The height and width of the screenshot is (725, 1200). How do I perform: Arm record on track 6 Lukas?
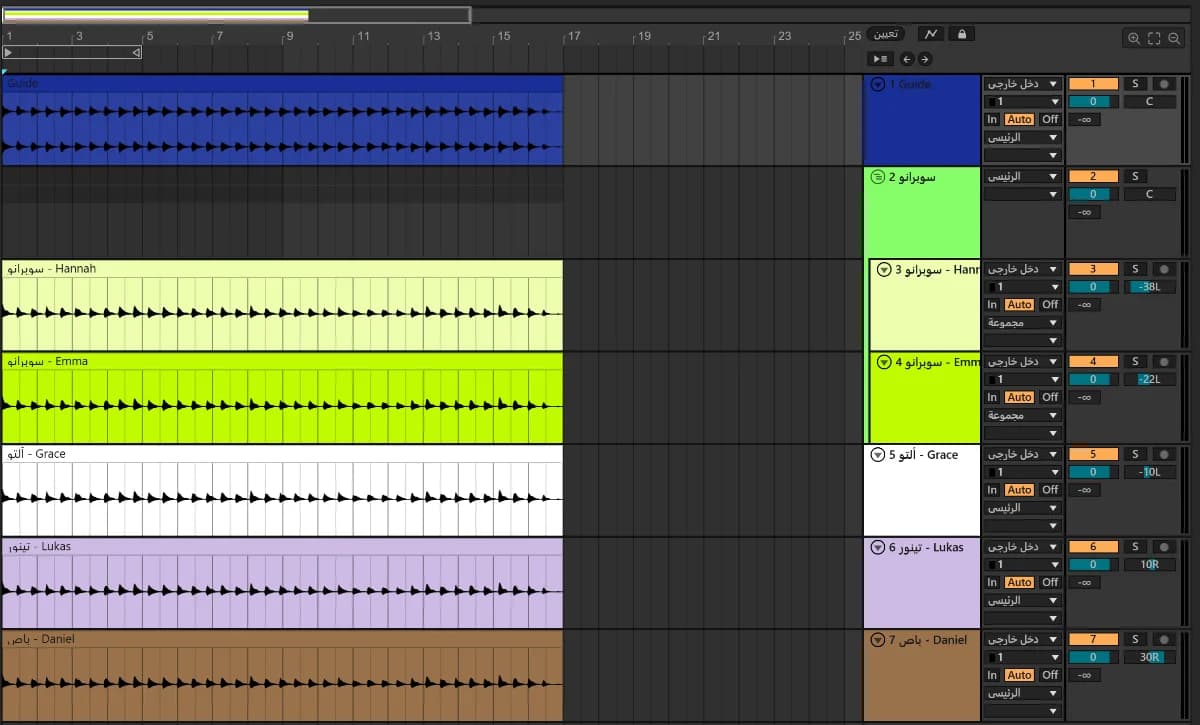tap(1163, 546)
